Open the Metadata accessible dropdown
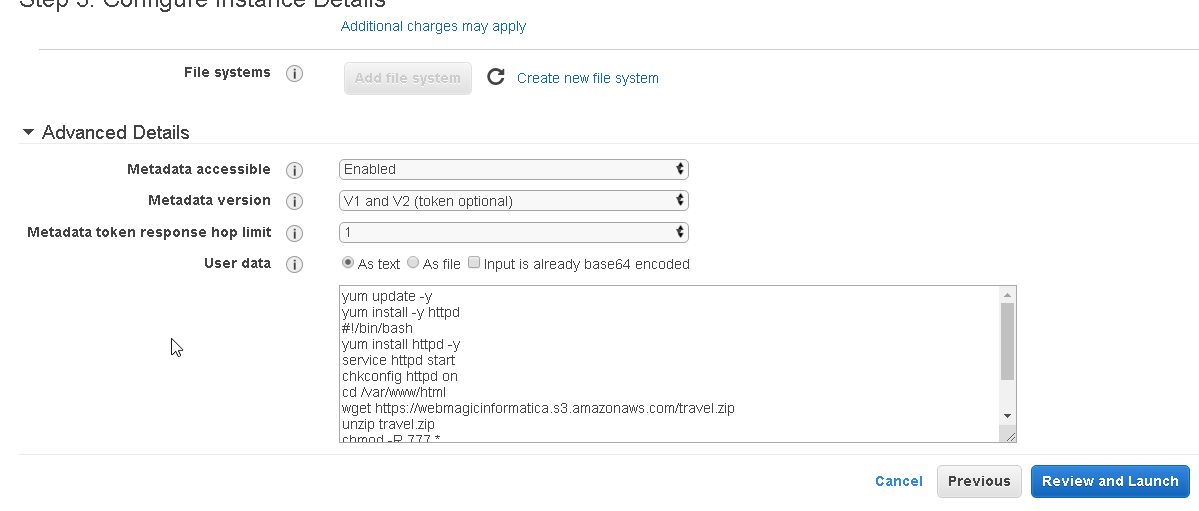This screenshot has height=511, width=1199. click(x=513, y=169)
